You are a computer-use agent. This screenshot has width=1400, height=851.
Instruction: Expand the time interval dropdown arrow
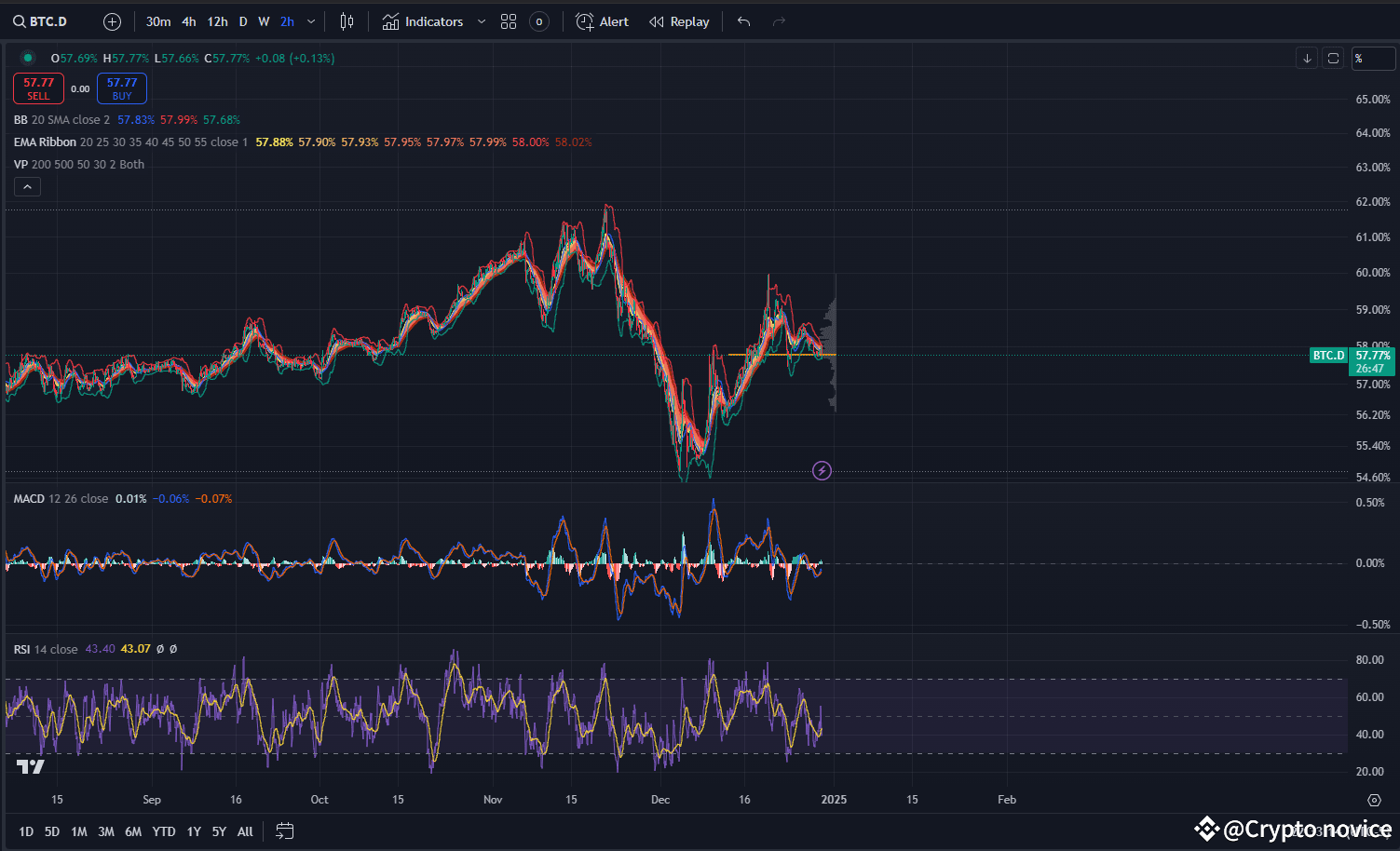[x=311, y=21]
